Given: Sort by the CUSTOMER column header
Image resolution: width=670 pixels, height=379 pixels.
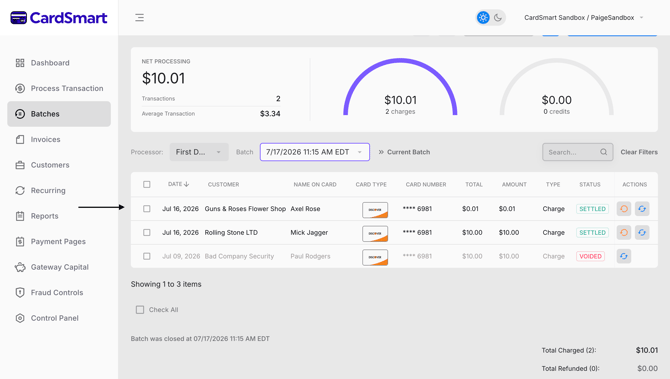Looking at the screenshot, I should (x=223, y=185).
